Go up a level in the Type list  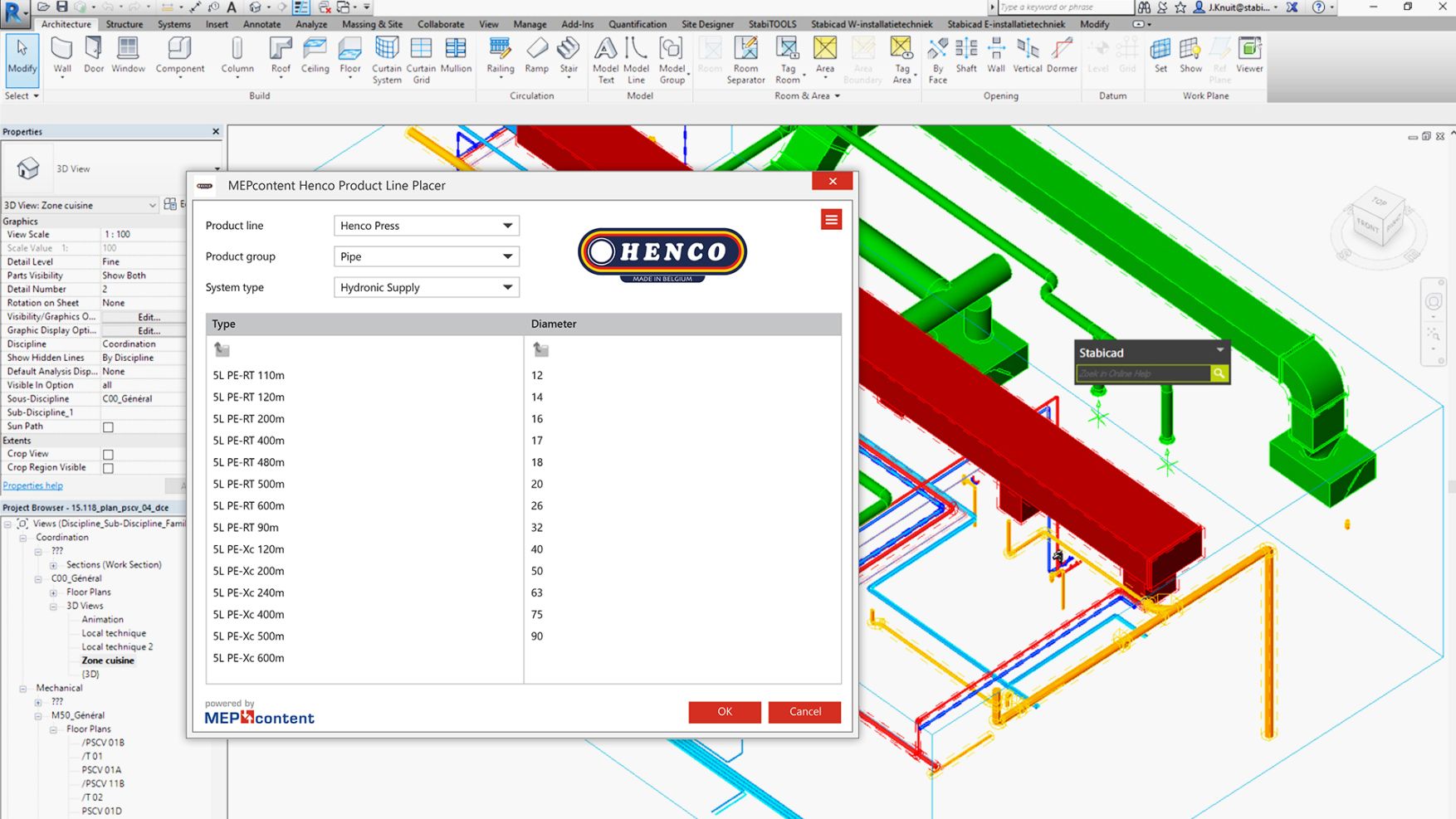tap(222, 349)
